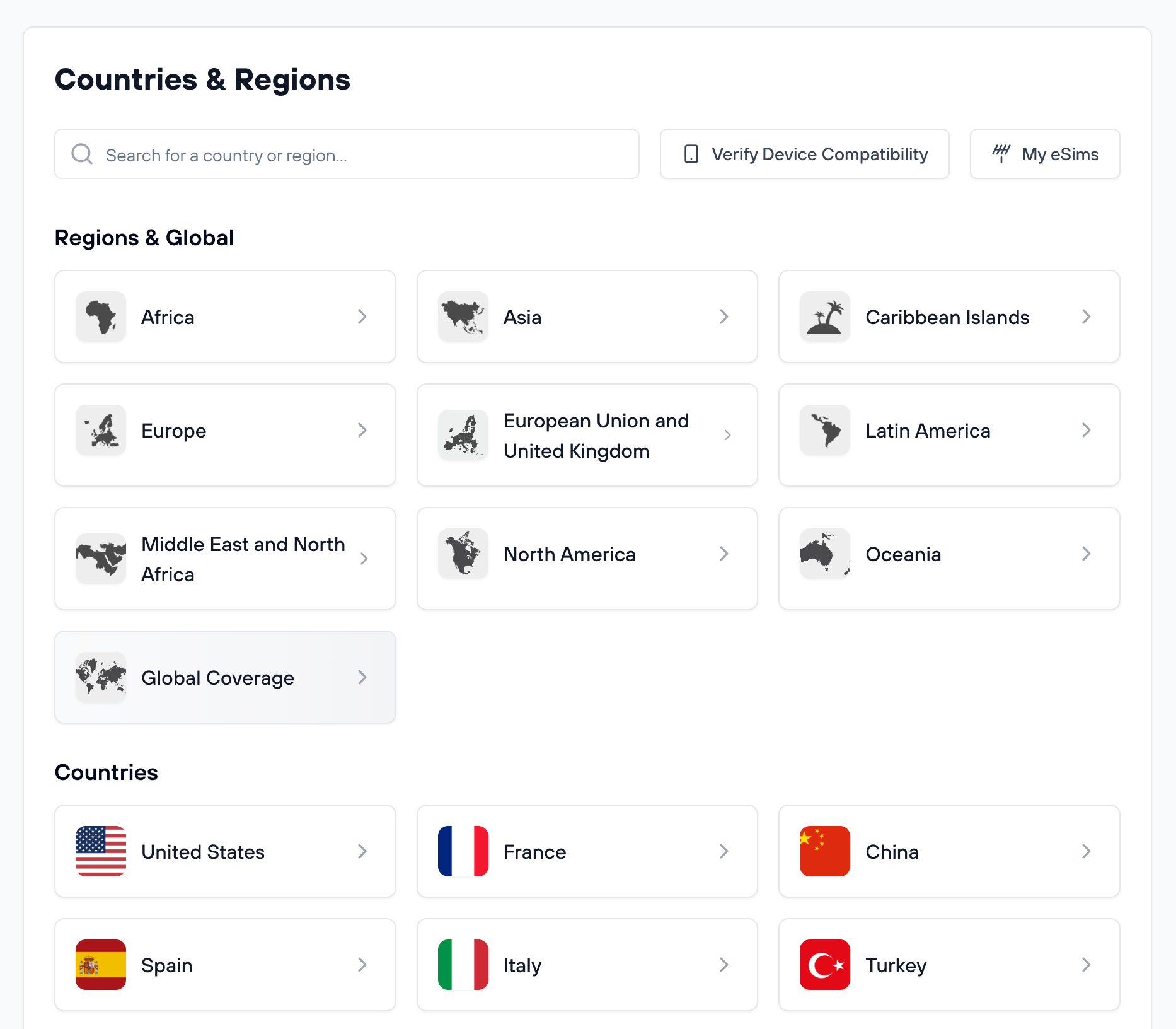1176x1029 pixels.
Task: Click the country search input field
Action: point(347,153)
